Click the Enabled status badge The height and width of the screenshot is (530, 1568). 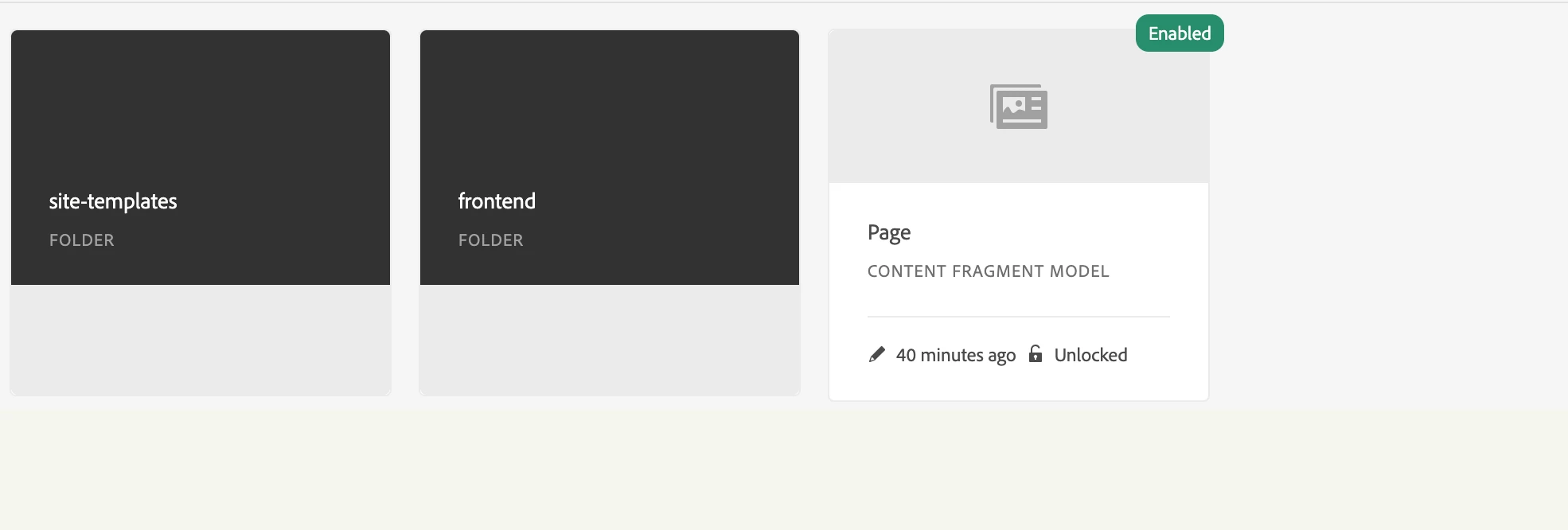[x=1180, y=33]
